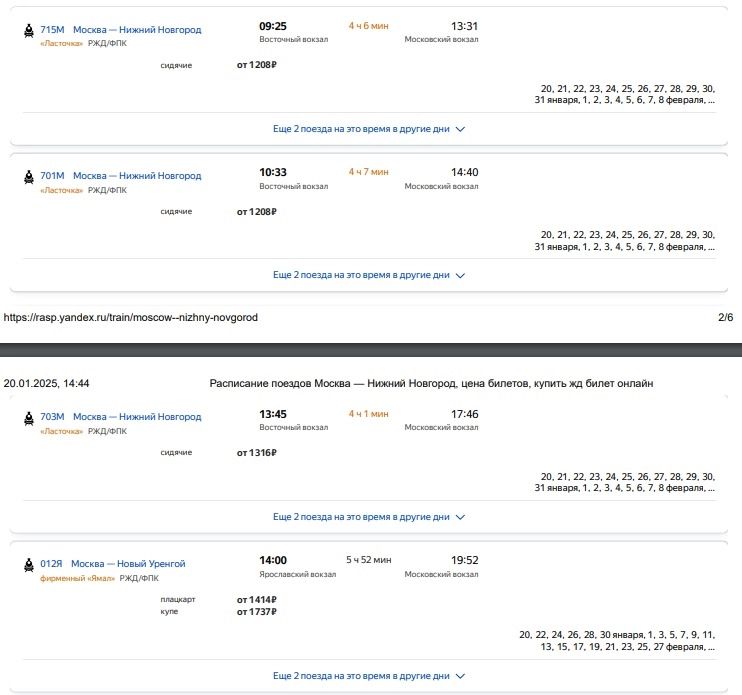Expand more trains under 703М chevron

[461, 517]
